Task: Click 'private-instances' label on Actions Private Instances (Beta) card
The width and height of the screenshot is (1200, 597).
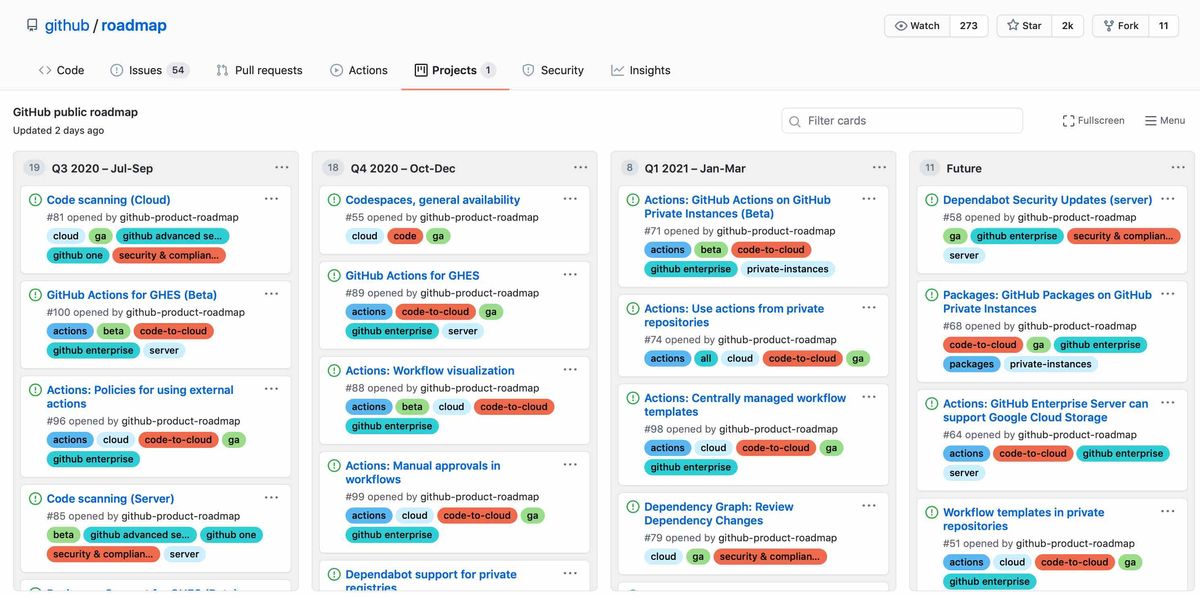Action: (788, 269)
